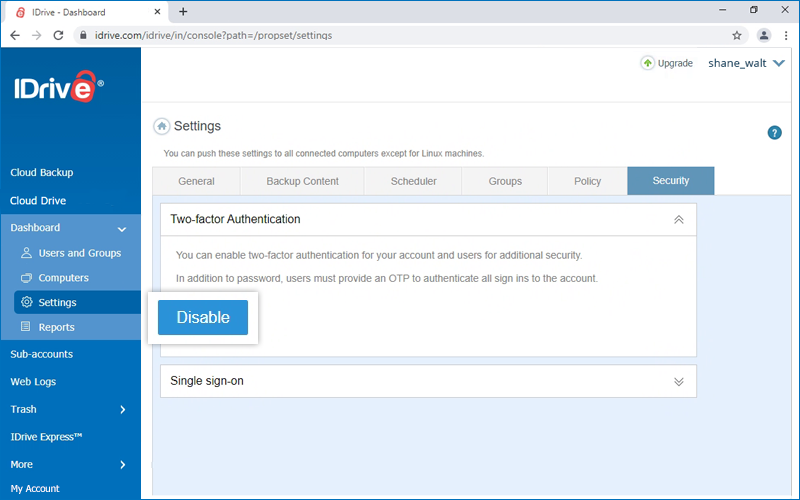Open the Groups tab
Viewport: 800px width, 500px height.
[505, 181]
